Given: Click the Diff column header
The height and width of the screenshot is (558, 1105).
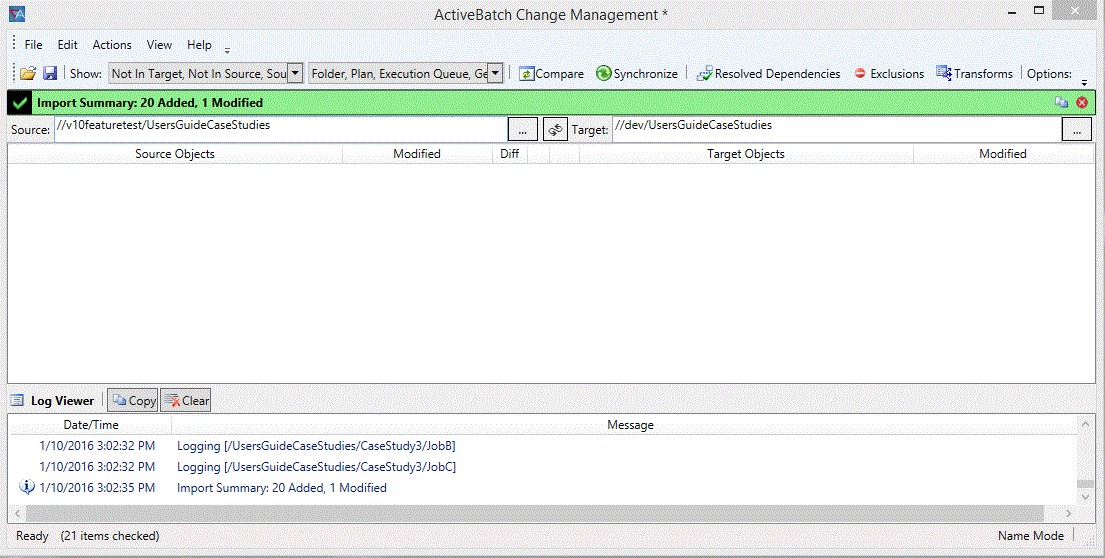Looking at the screenshot, I should click(510, 154).
